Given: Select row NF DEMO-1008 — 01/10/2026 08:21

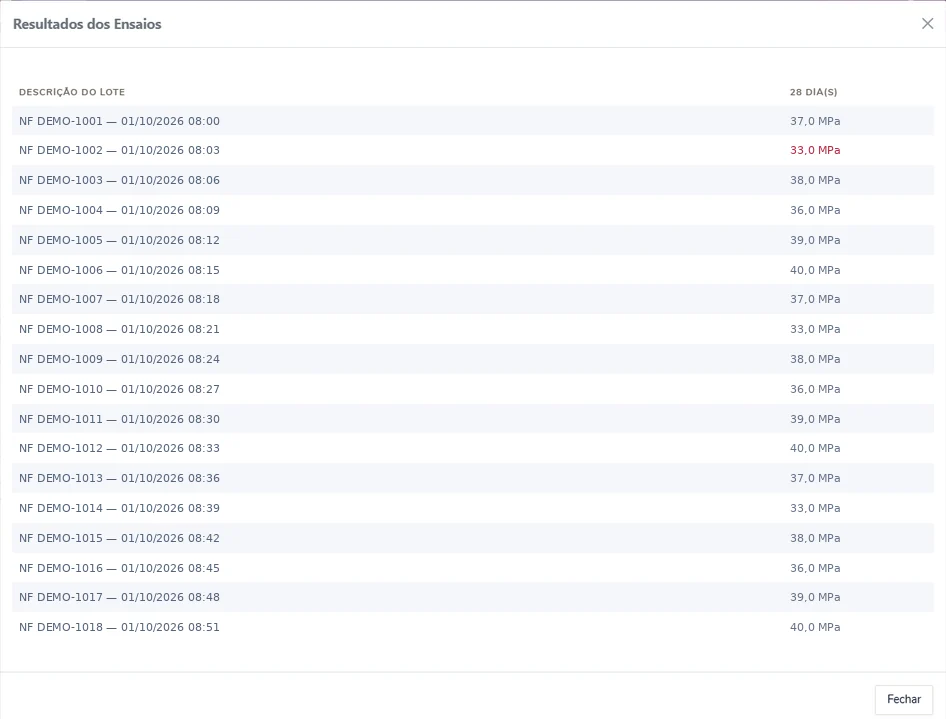Looking at the screenshot, I should (x=473, y=329).
